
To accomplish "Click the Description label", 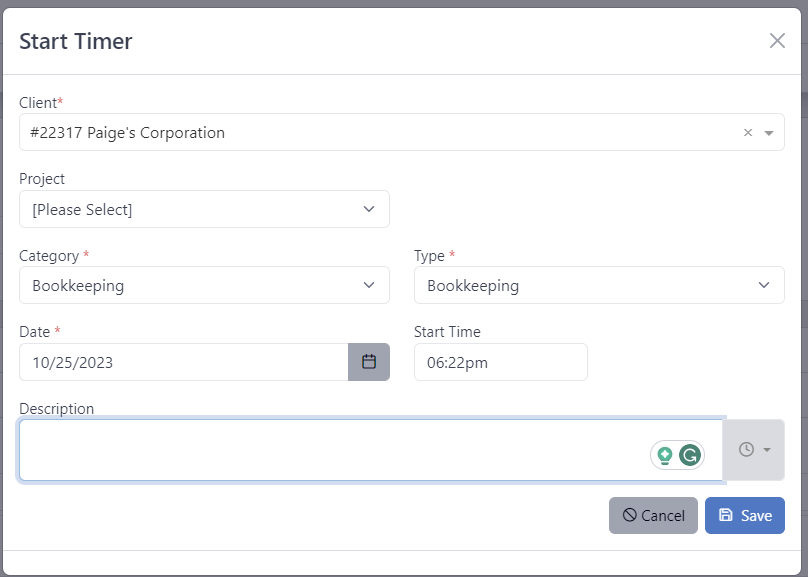I will [57, 409].
